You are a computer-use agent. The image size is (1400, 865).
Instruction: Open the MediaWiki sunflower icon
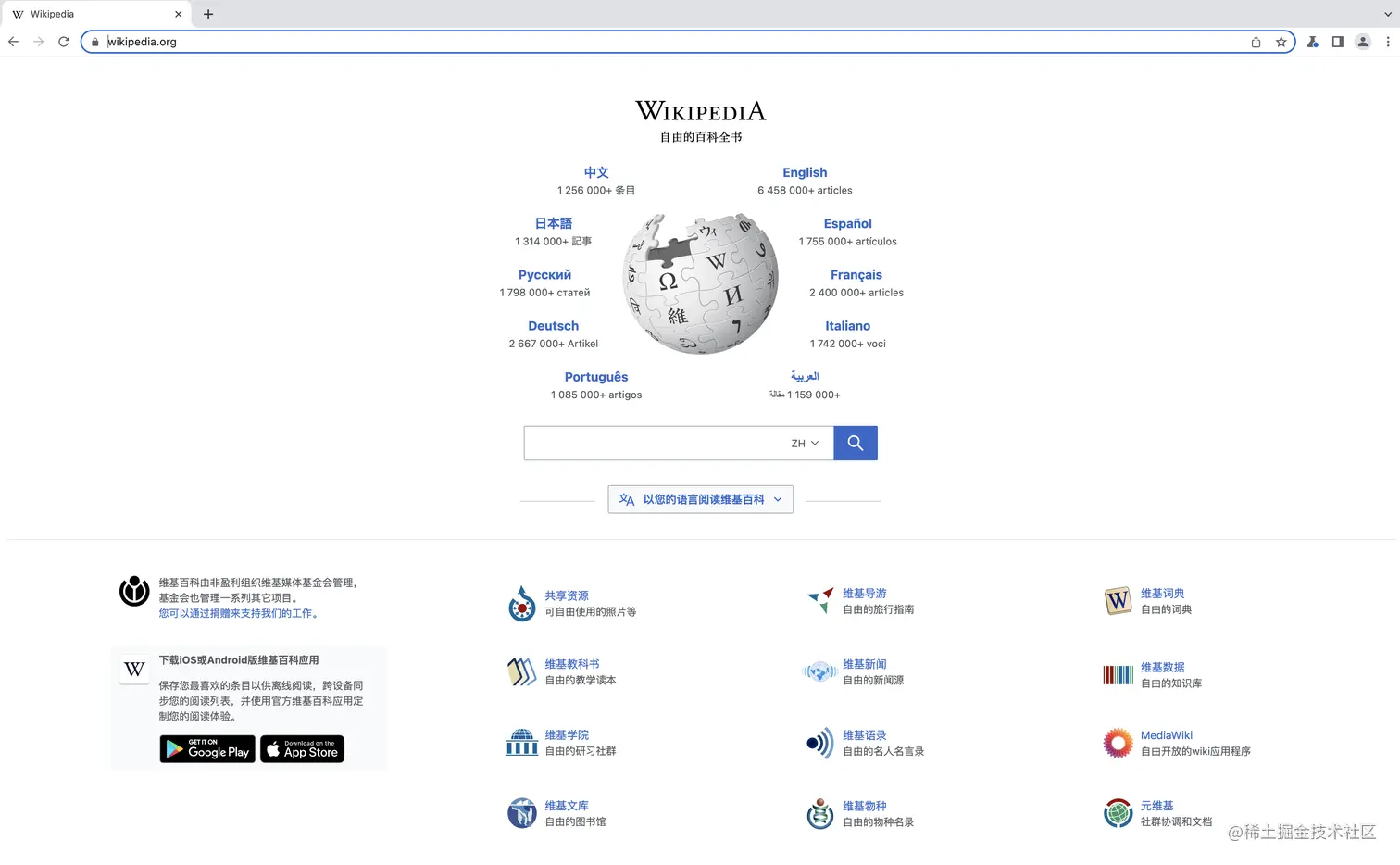coord(1118,743)
